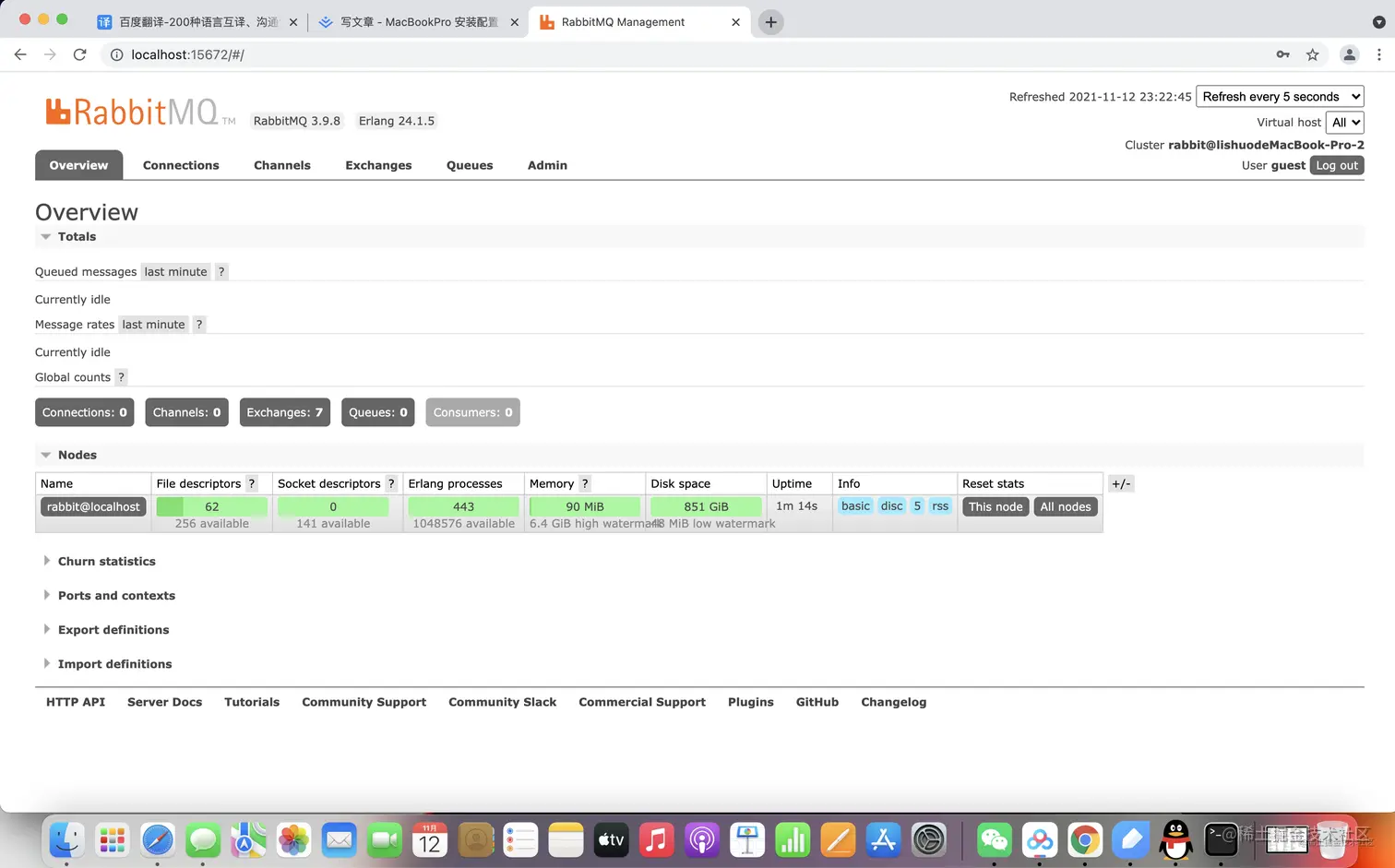Viewport: 1395px width, 868px height.
Task: Open WeChat from the dock
Action: click(x=994, y=839)
